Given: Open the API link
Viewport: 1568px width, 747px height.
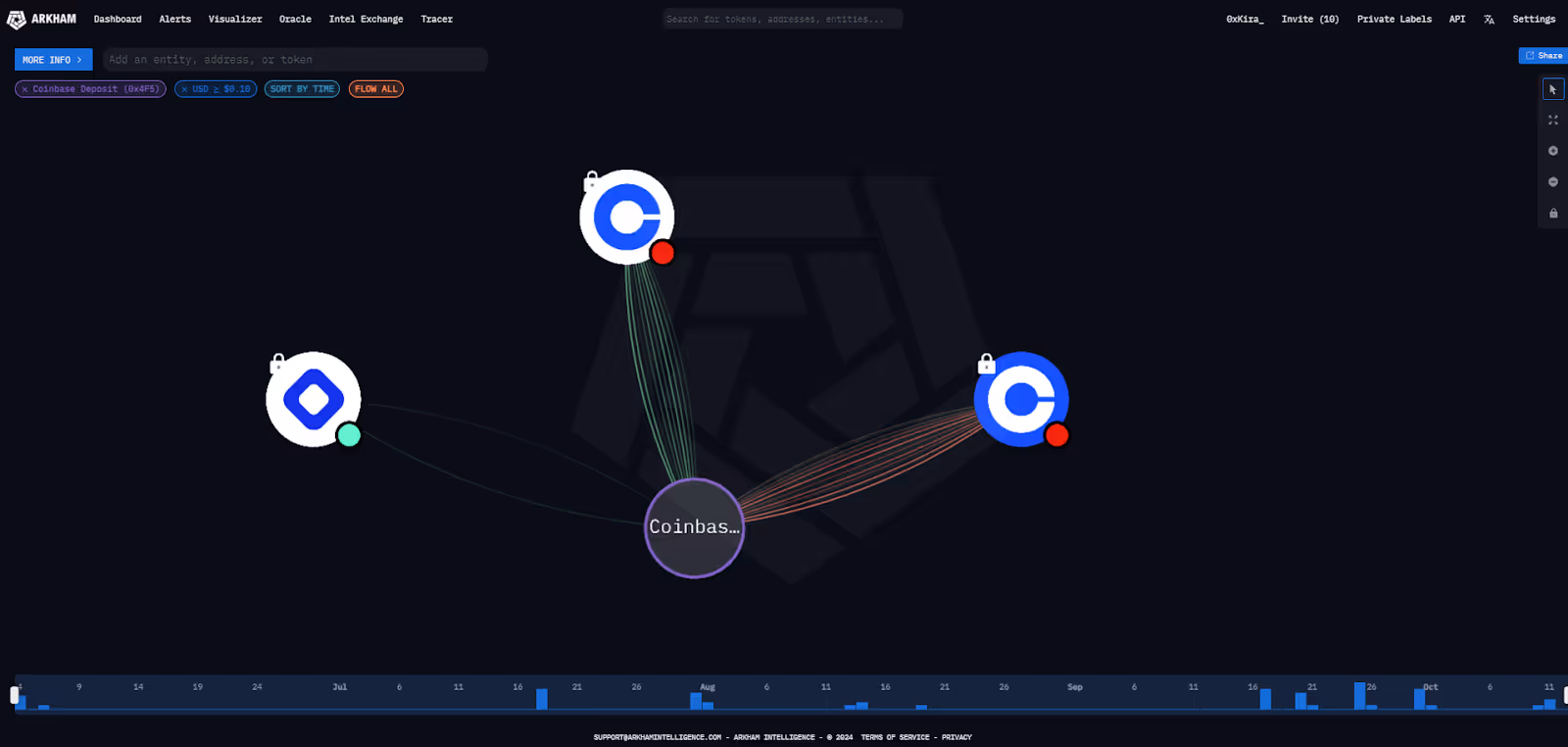Looking at the screenshot, I should pos(1457,19).
